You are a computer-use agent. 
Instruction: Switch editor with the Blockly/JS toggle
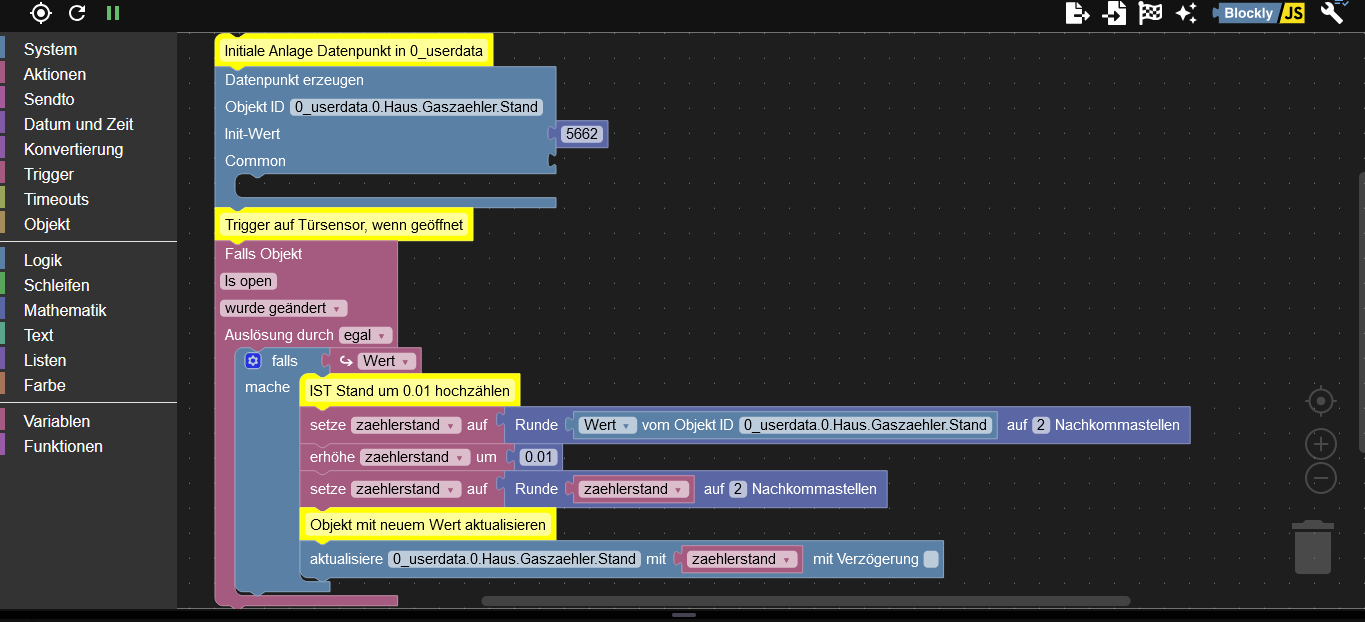point(1259,13)
